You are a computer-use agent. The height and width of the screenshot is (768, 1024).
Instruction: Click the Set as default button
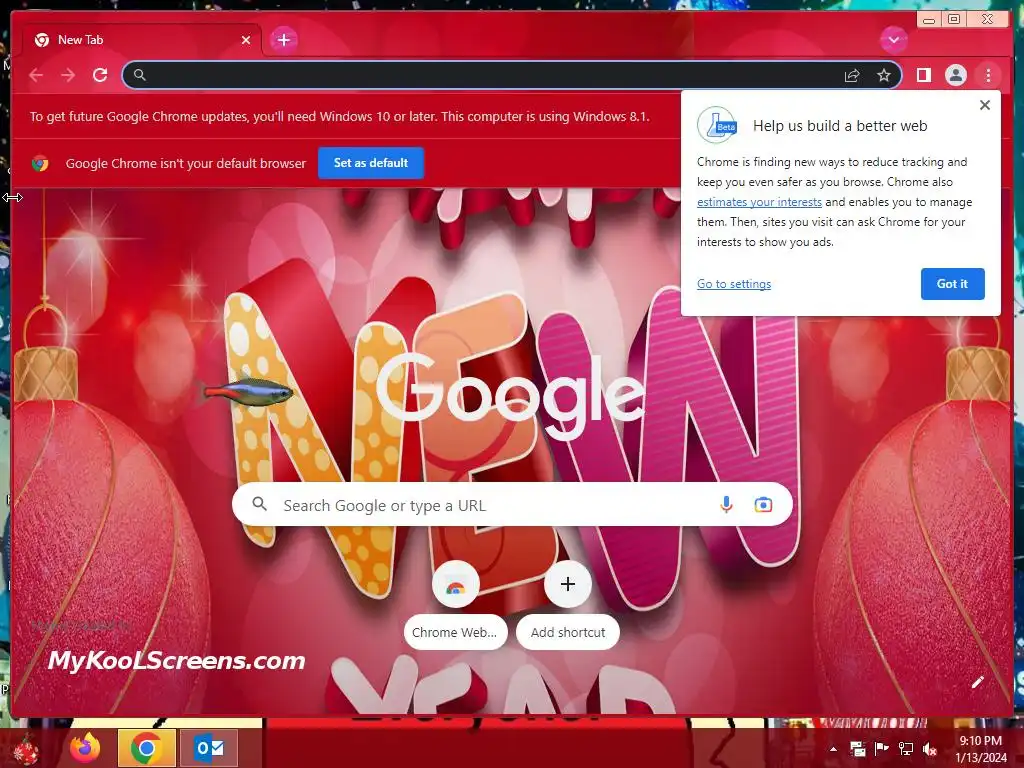(x=371, y=163)
